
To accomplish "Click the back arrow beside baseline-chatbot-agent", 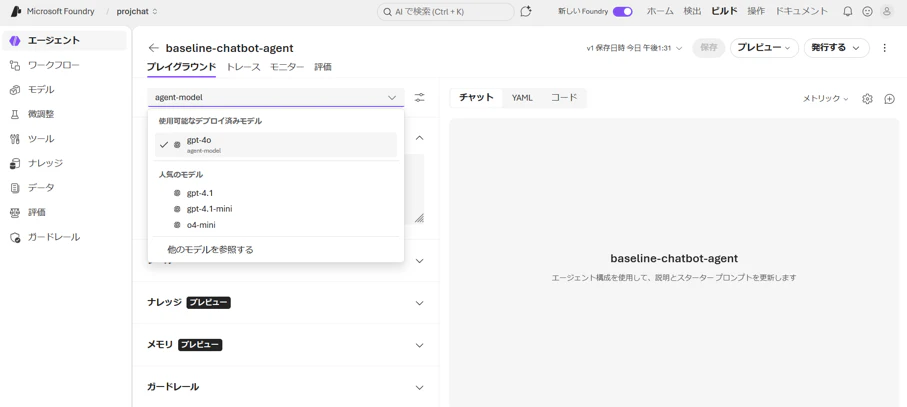I will tap(153, 48).
